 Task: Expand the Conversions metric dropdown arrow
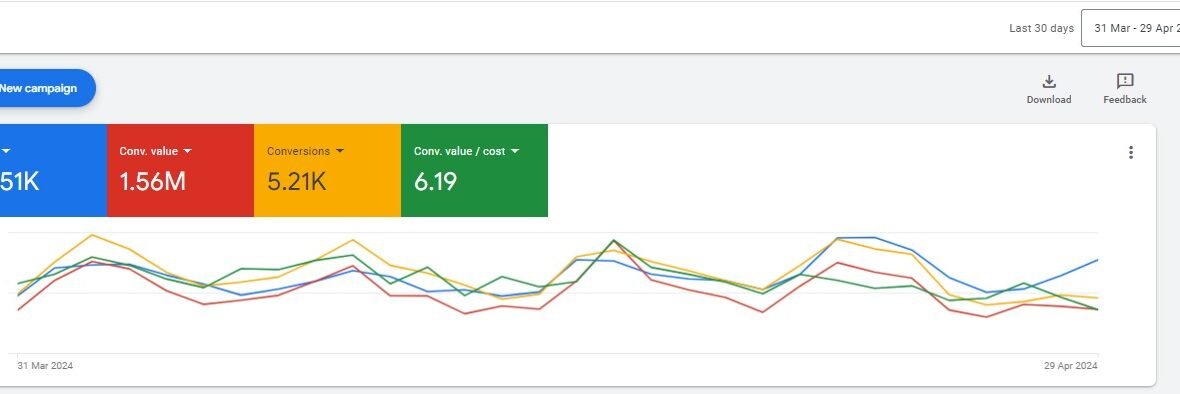(339, 151)
